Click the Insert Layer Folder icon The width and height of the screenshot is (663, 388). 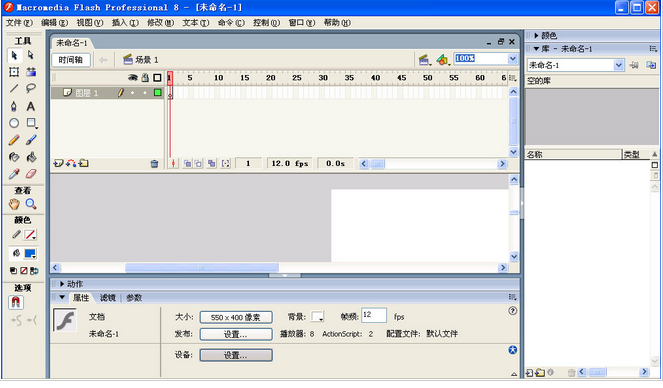tap(83, 163)
